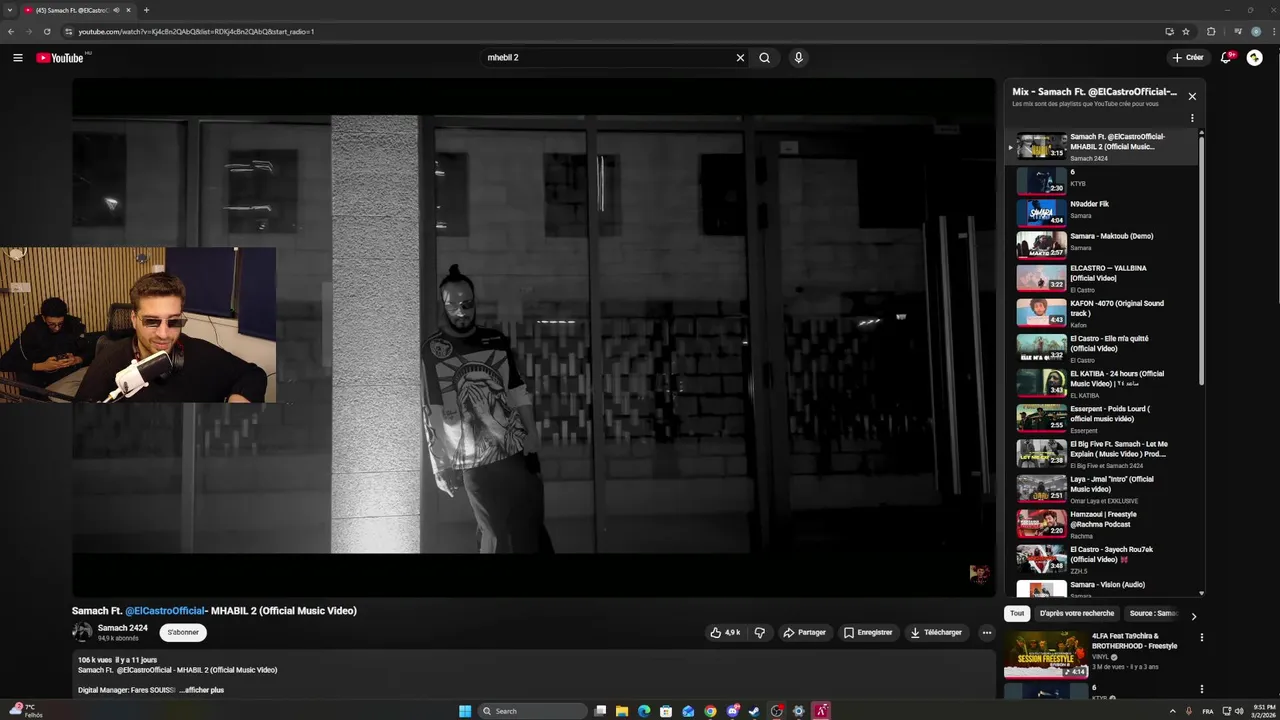
Task: Show more filter chips with right arrow
Action: [x=1193, y=616]
